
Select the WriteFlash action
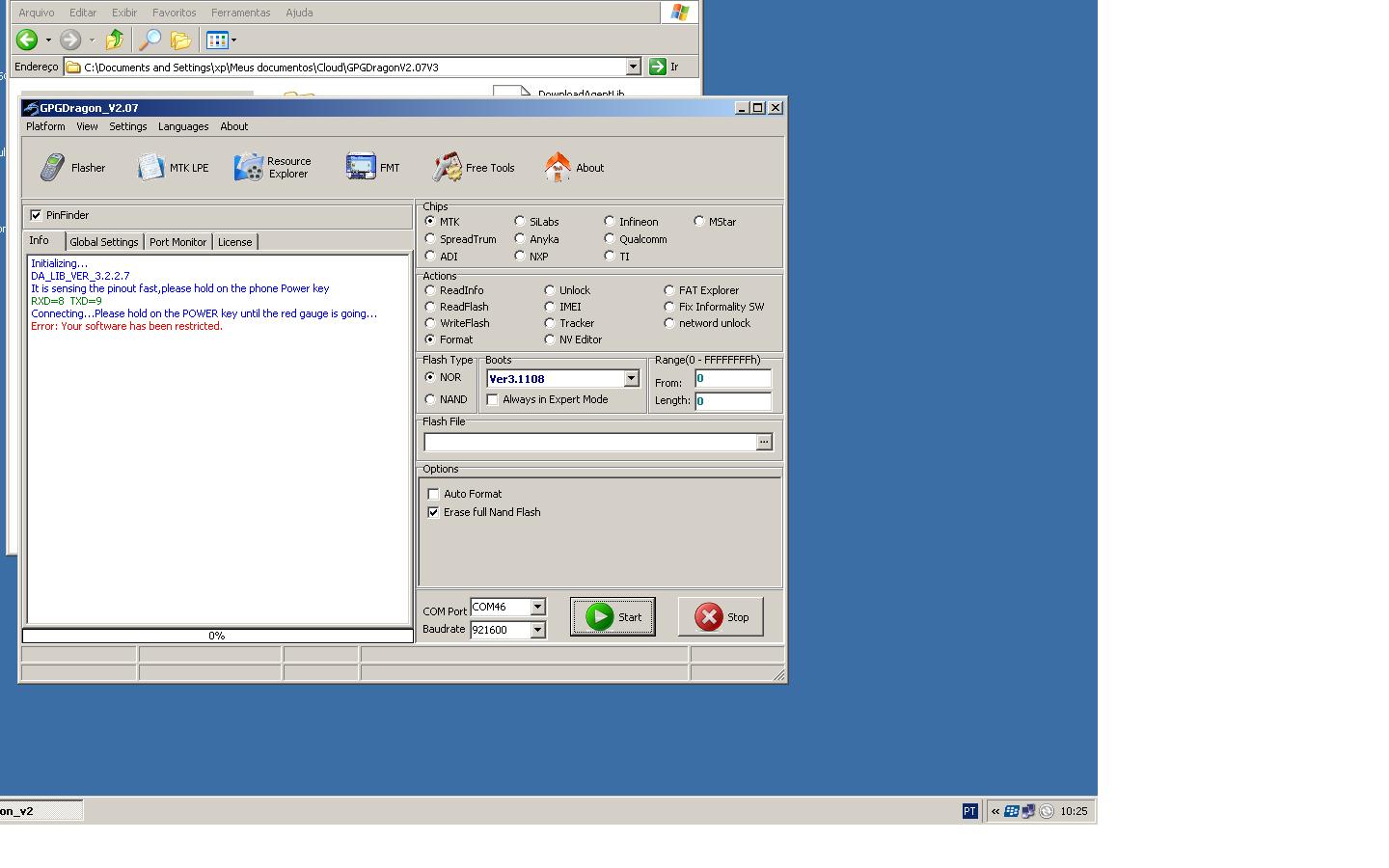point(430,323)
